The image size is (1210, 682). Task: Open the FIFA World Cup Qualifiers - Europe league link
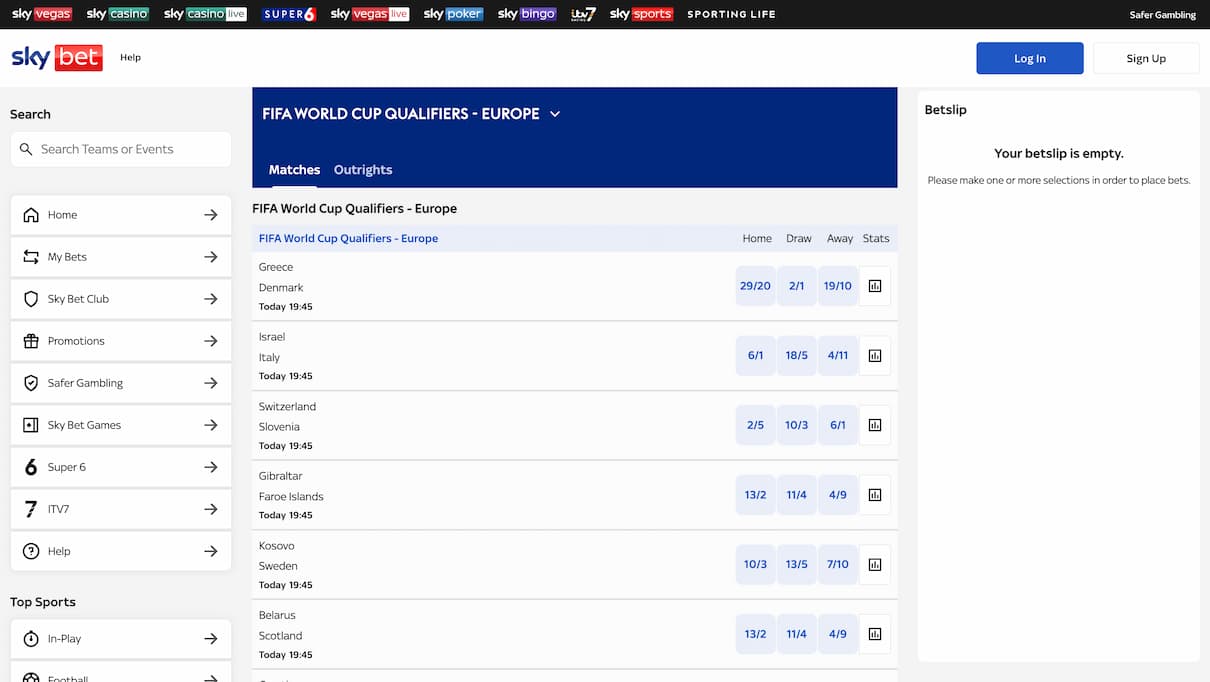[348, 239]
